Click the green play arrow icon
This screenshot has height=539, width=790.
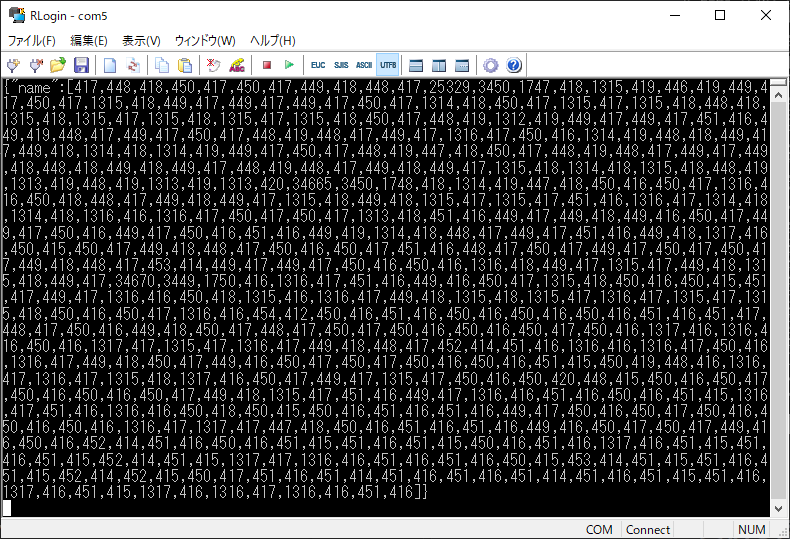pos(289,65)
